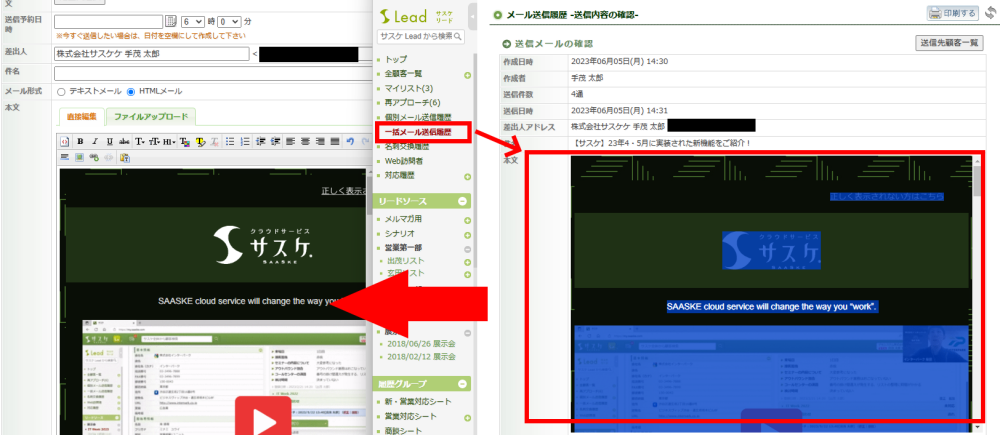
Task: Open the text color picker icon
Action: [x=186, y=141]
